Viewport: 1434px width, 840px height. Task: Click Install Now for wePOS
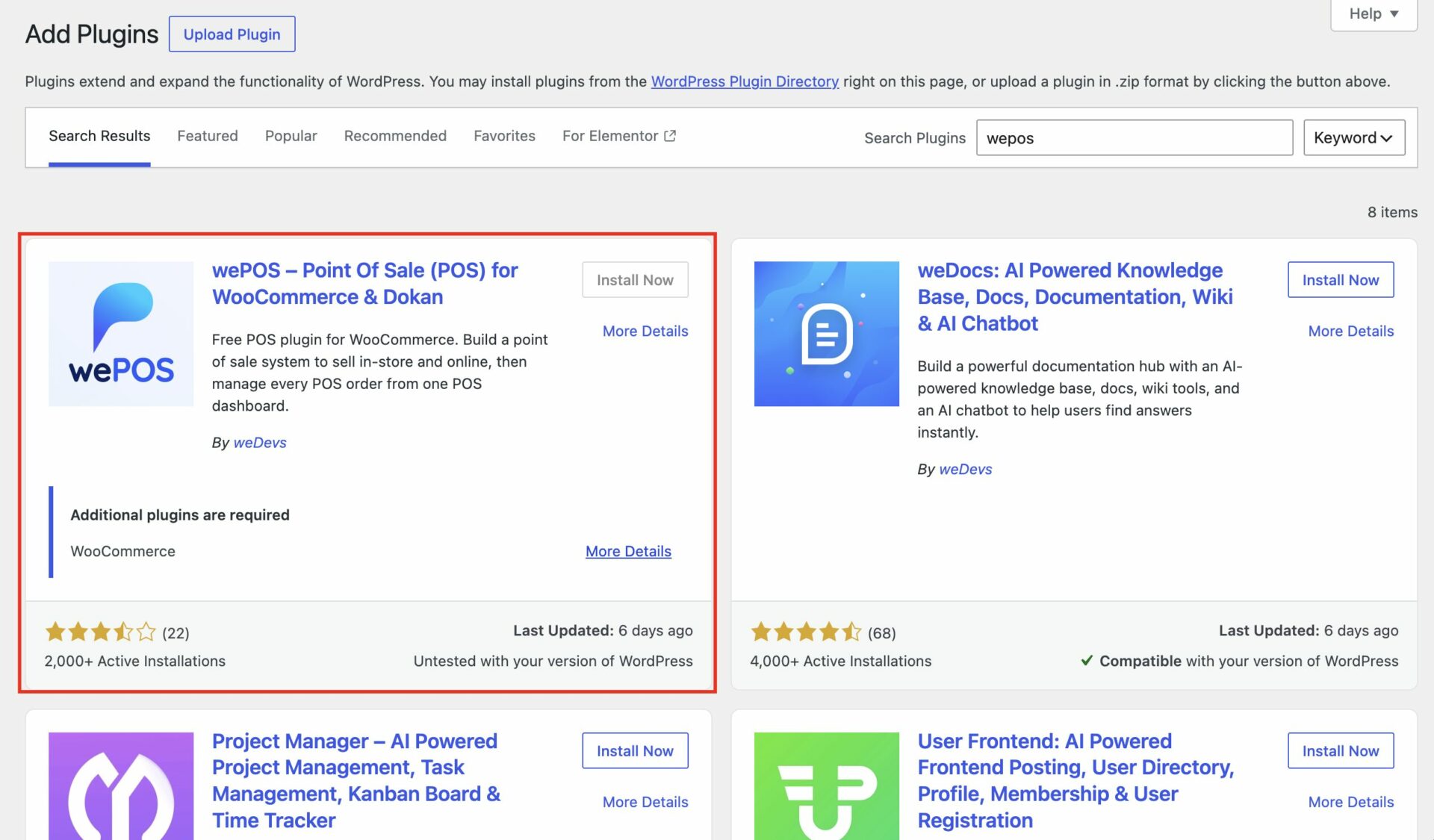pyautogui.click(x=635, y=280)
